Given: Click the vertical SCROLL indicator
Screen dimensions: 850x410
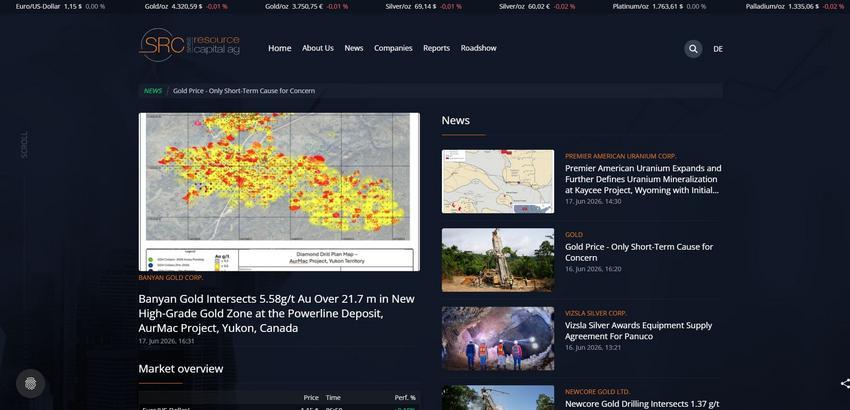Looking at the screenshot, I should coord(24,144).
